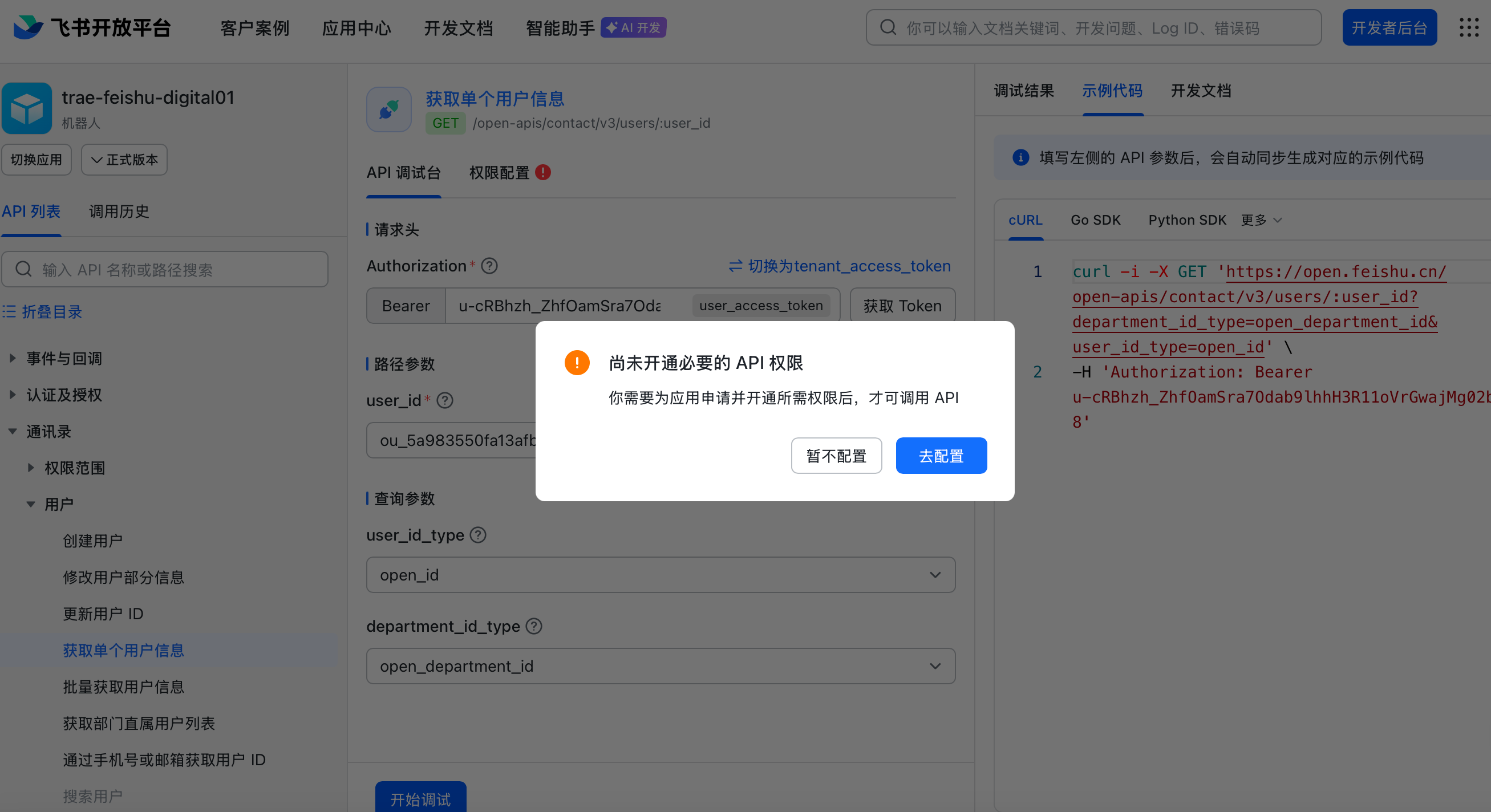Click the 去配置 button in the dialog
Viewport: 1491px width, 812px height.
(x=941, y=456)
